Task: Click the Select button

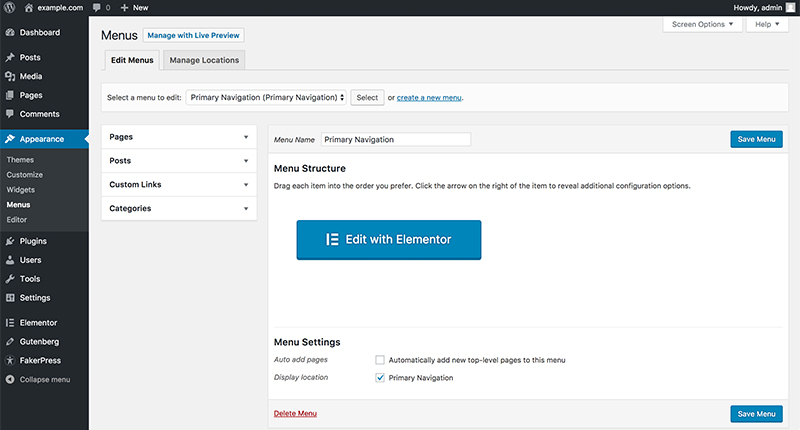Action: tap(367, 97)
